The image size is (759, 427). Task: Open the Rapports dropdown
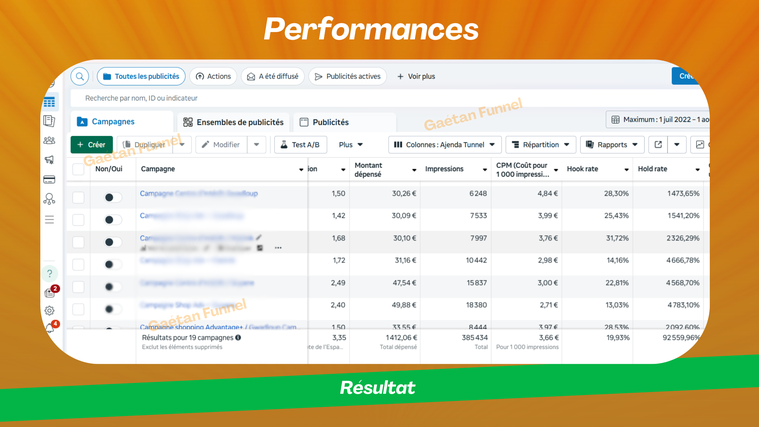[612, 145]
